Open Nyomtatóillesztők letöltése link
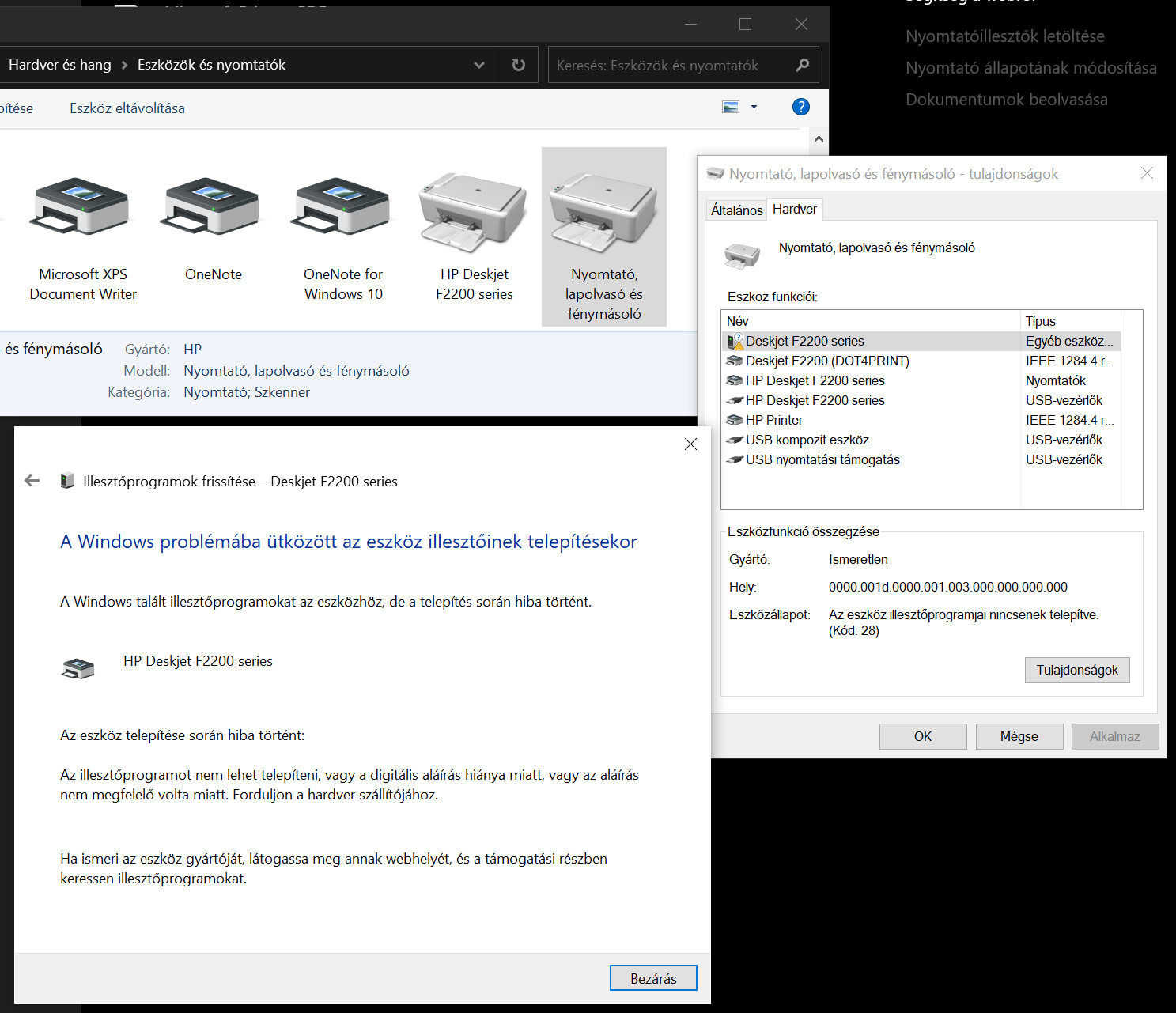 (1005, 36)
